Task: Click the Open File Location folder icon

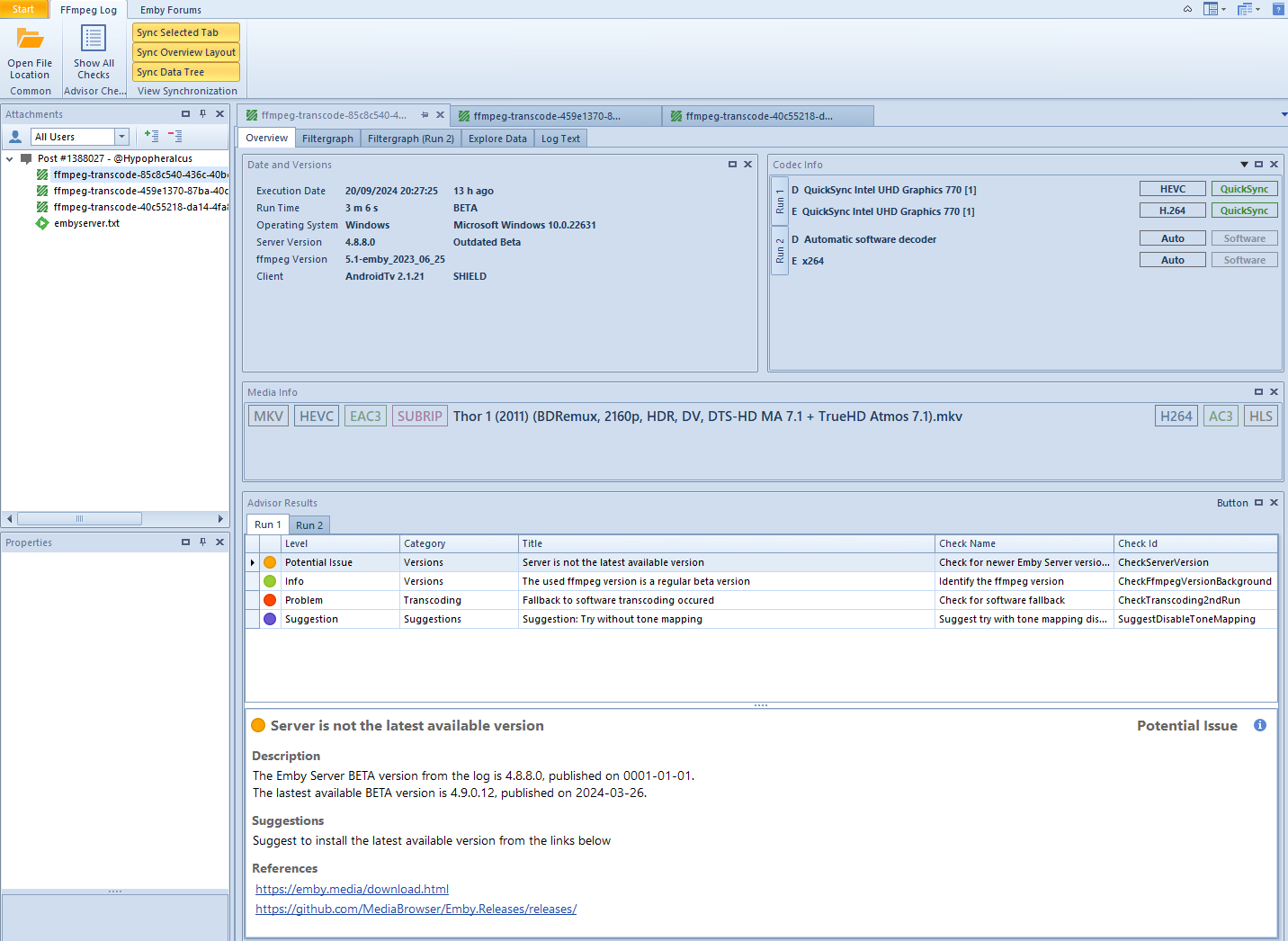Action: pyautogui.click(x=30, y=40)
